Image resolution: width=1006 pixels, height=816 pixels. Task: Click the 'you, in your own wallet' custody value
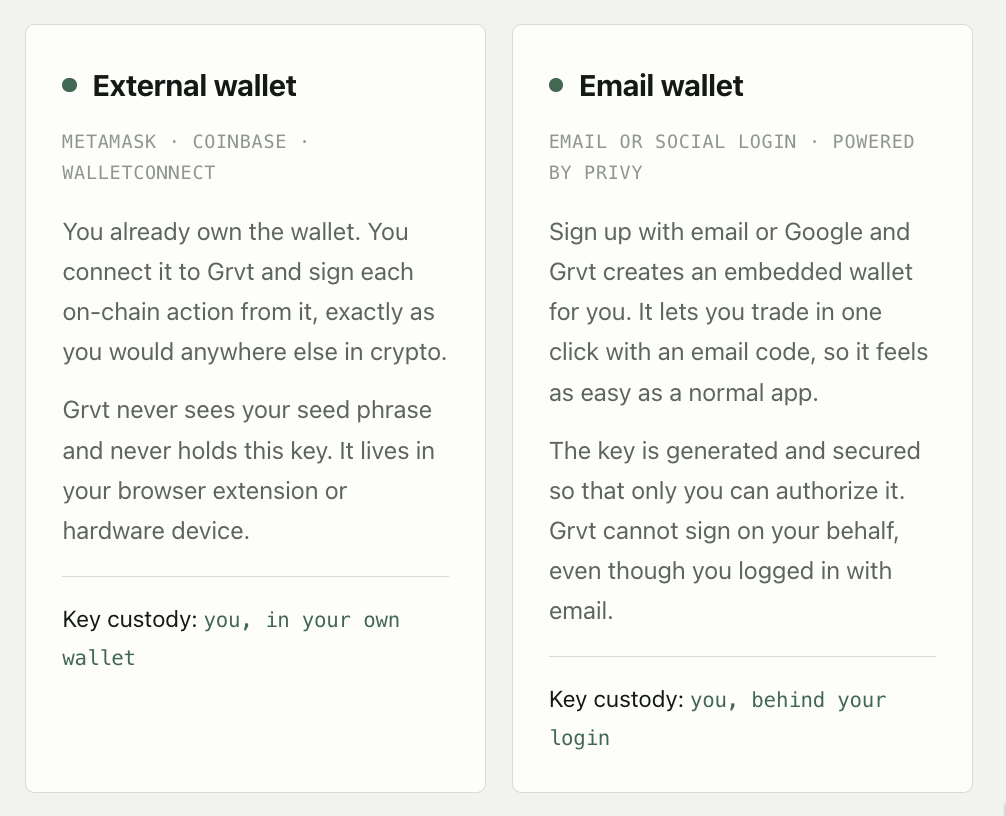(x=231, y=639)
